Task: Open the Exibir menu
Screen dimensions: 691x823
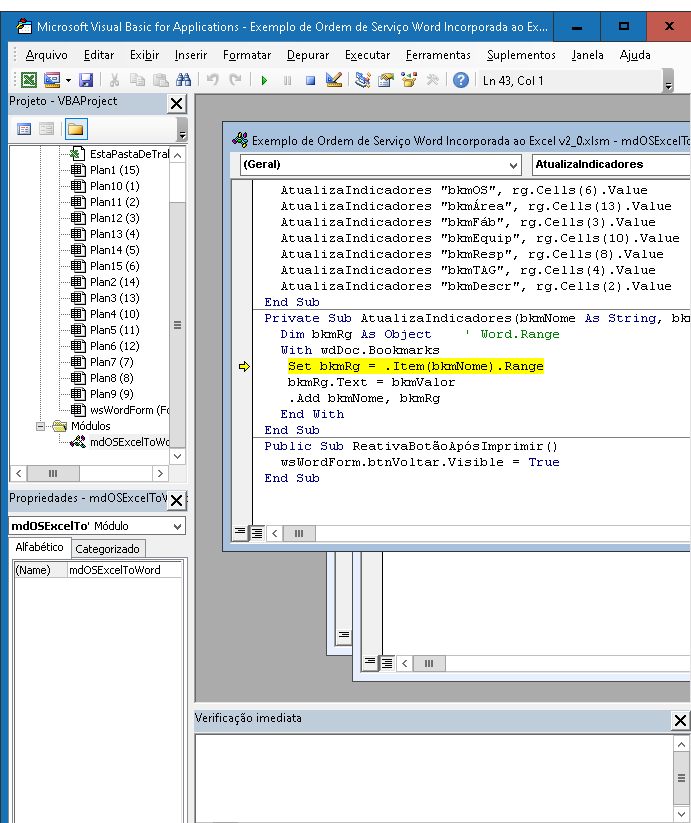Action: [144, 55]
